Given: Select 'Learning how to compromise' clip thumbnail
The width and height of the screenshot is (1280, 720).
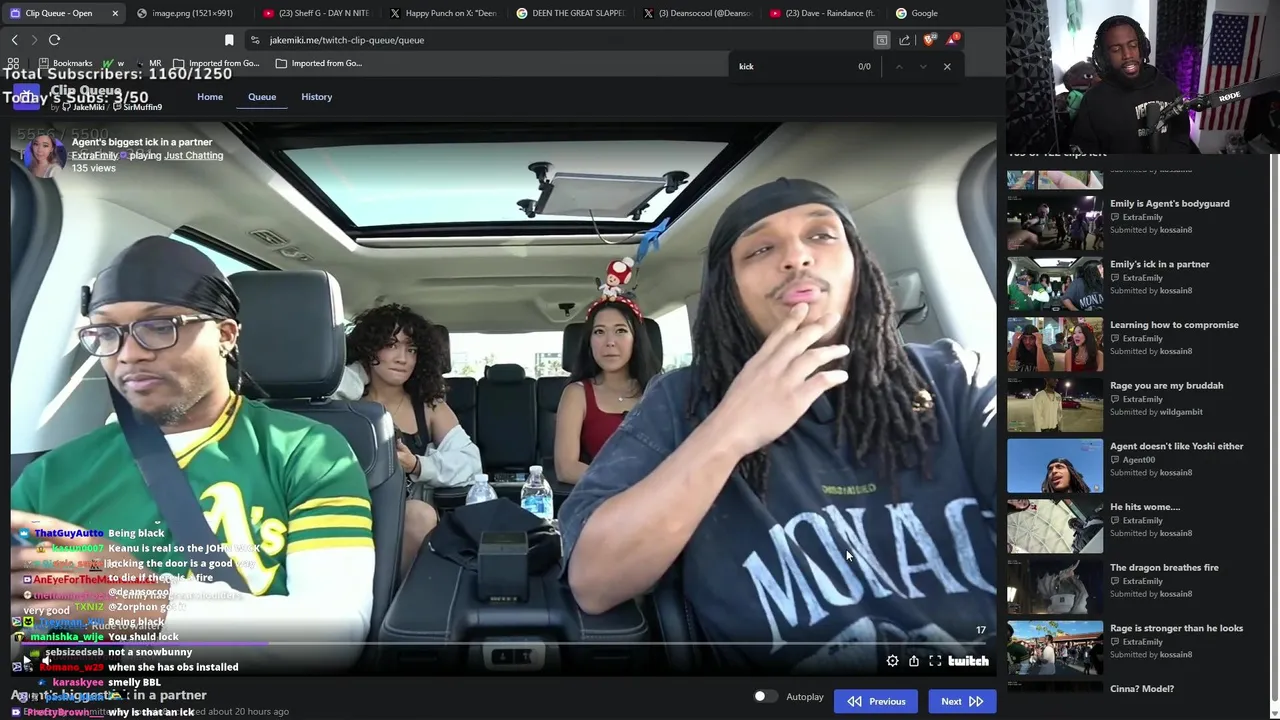Looking at the screenshot, I should click(x=1055, y=344).
